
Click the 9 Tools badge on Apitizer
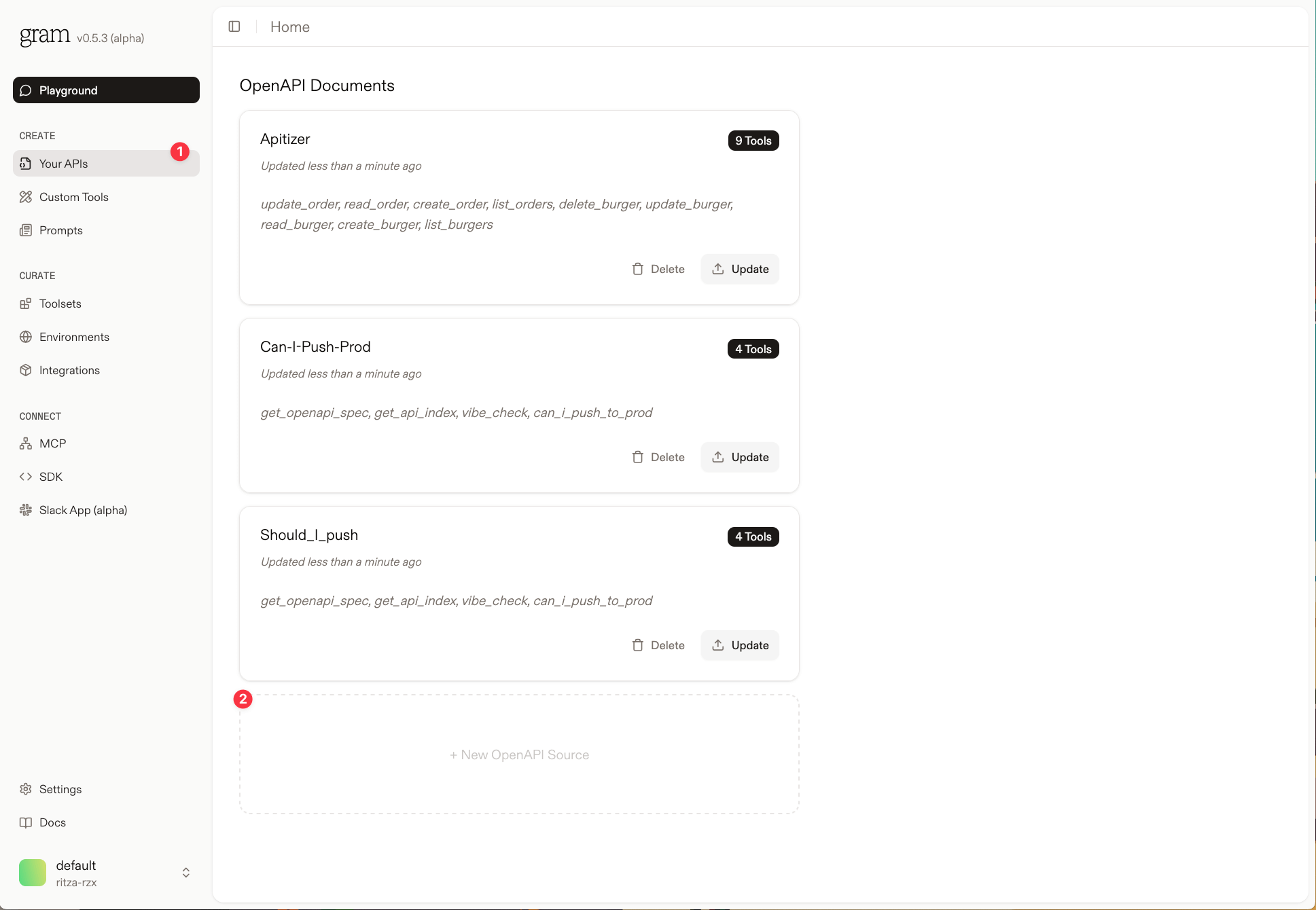(x=753, y=141)
